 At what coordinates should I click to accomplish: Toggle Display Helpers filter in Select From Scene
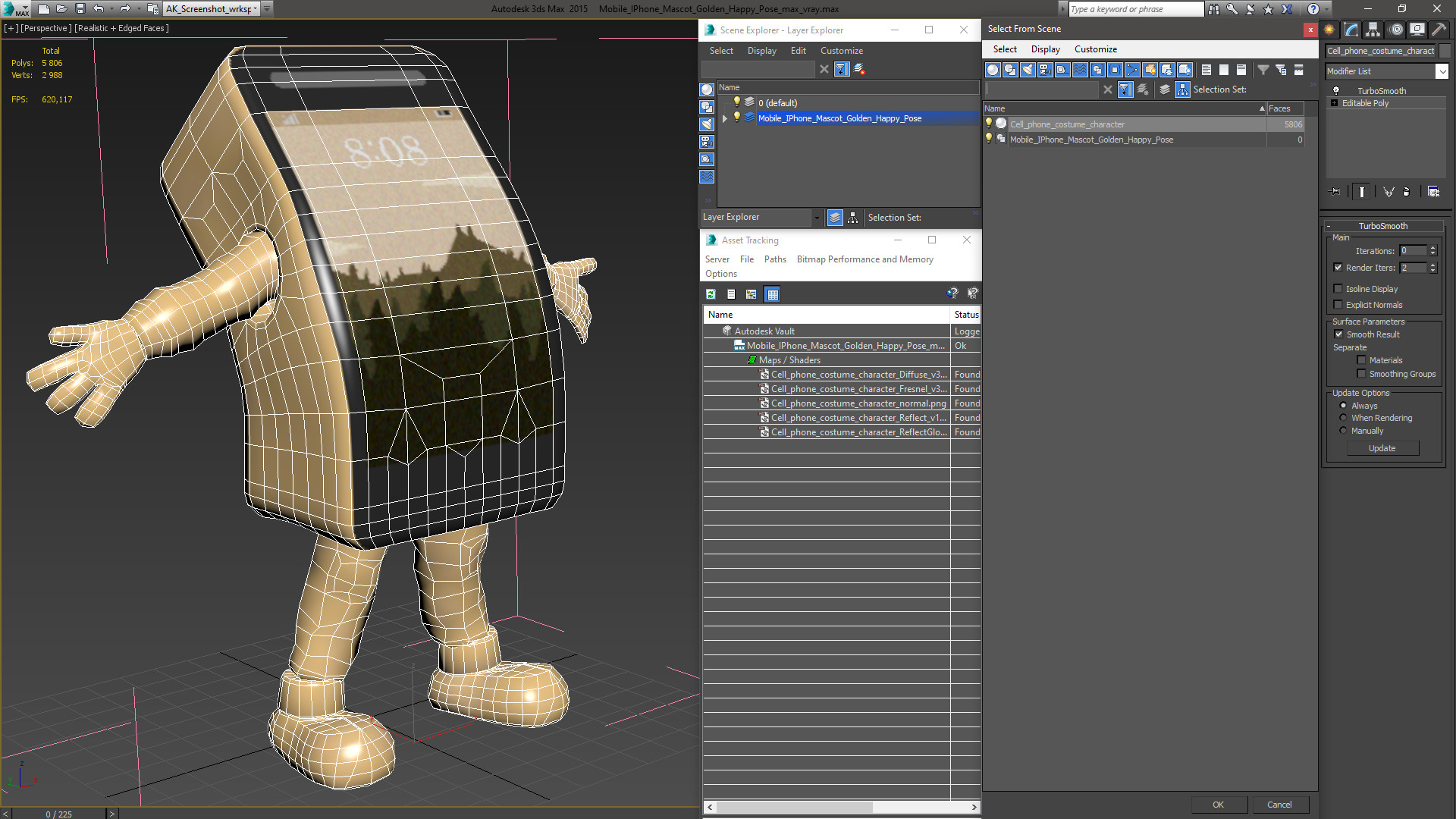pos(1062,70)
